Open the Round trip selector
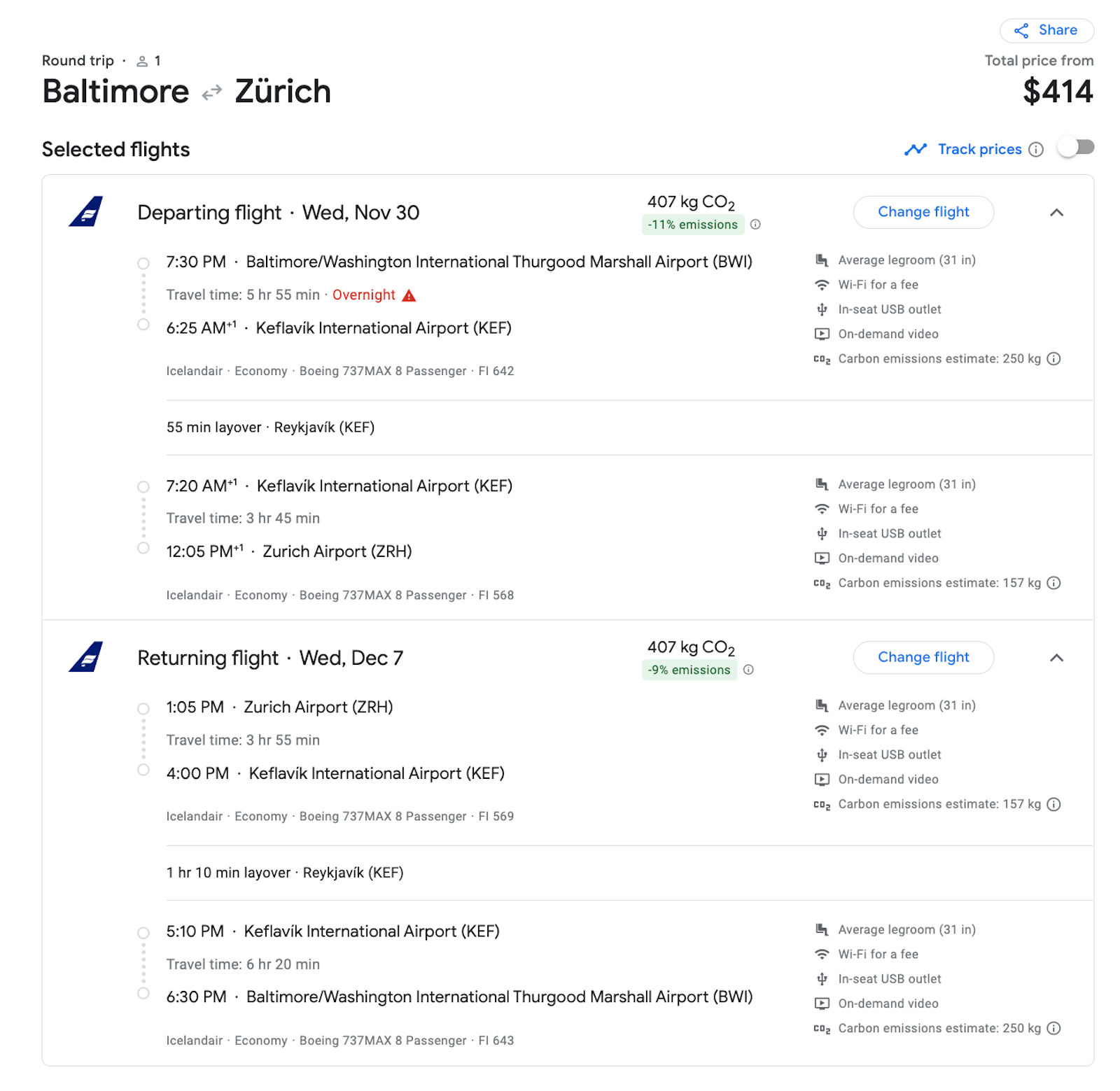Image resolution: width=1120 pixels, height=1091 pixels. (x=78, y=60)
